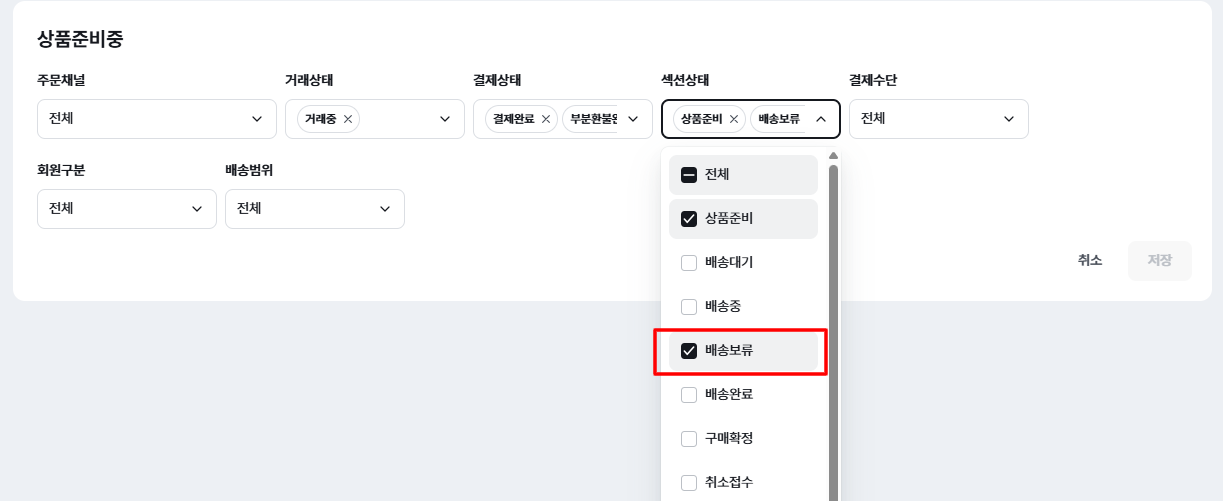1223x501 pixels.
Task: Open the 결제상태 dropdown chevron
Action: coord(633,119)
